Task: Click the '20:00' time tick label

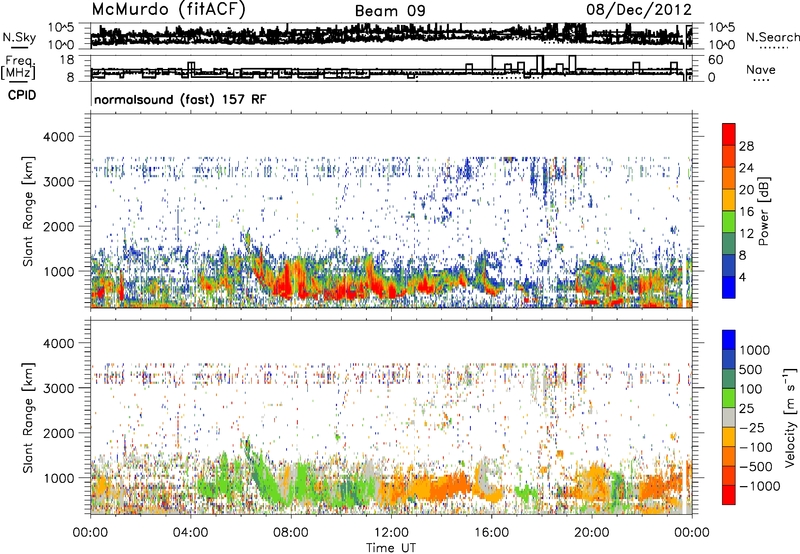Action: [x=591, y=533]
